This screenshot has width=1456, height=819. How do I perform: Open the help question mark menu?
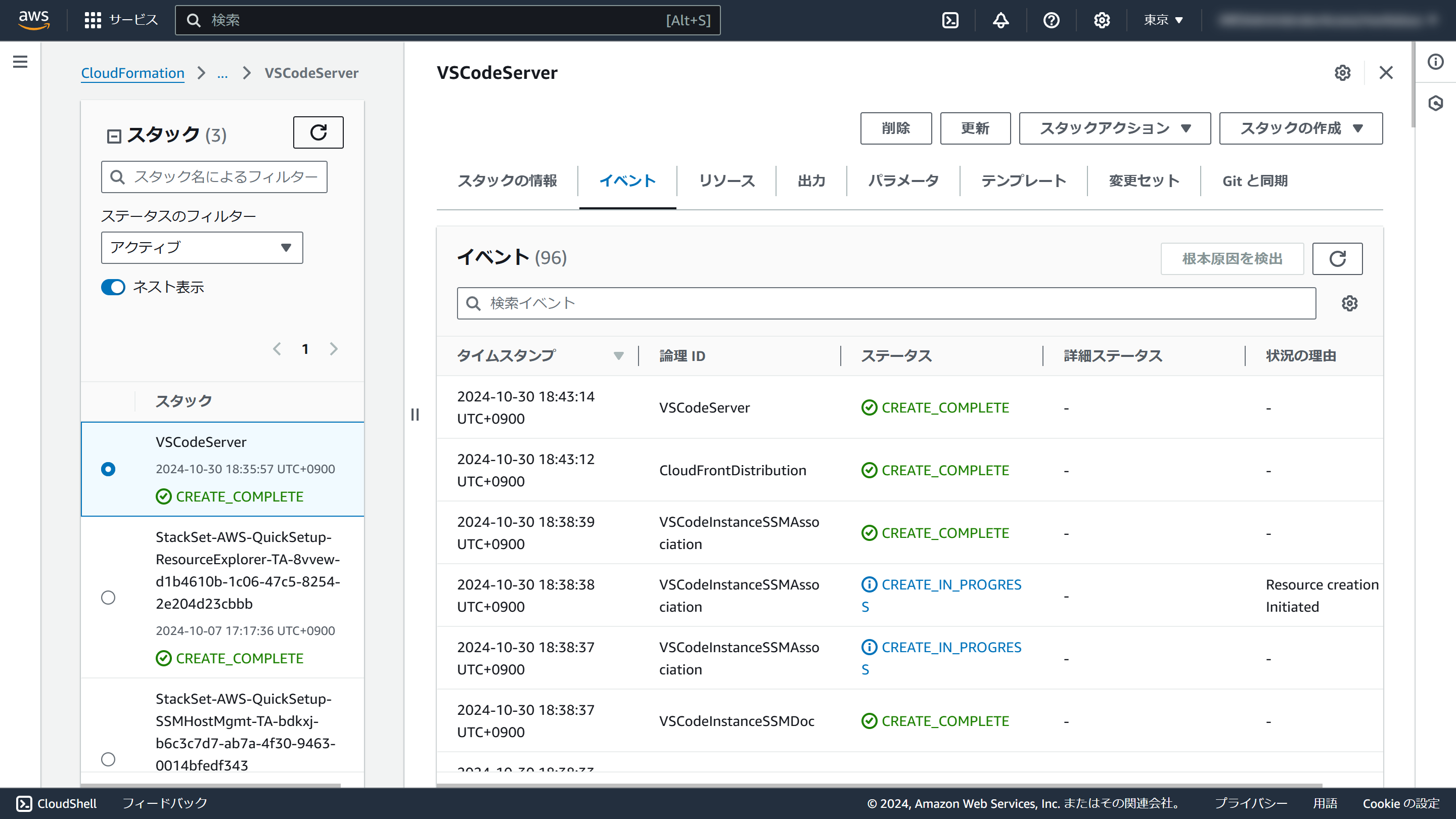(x=1051, y=20)
